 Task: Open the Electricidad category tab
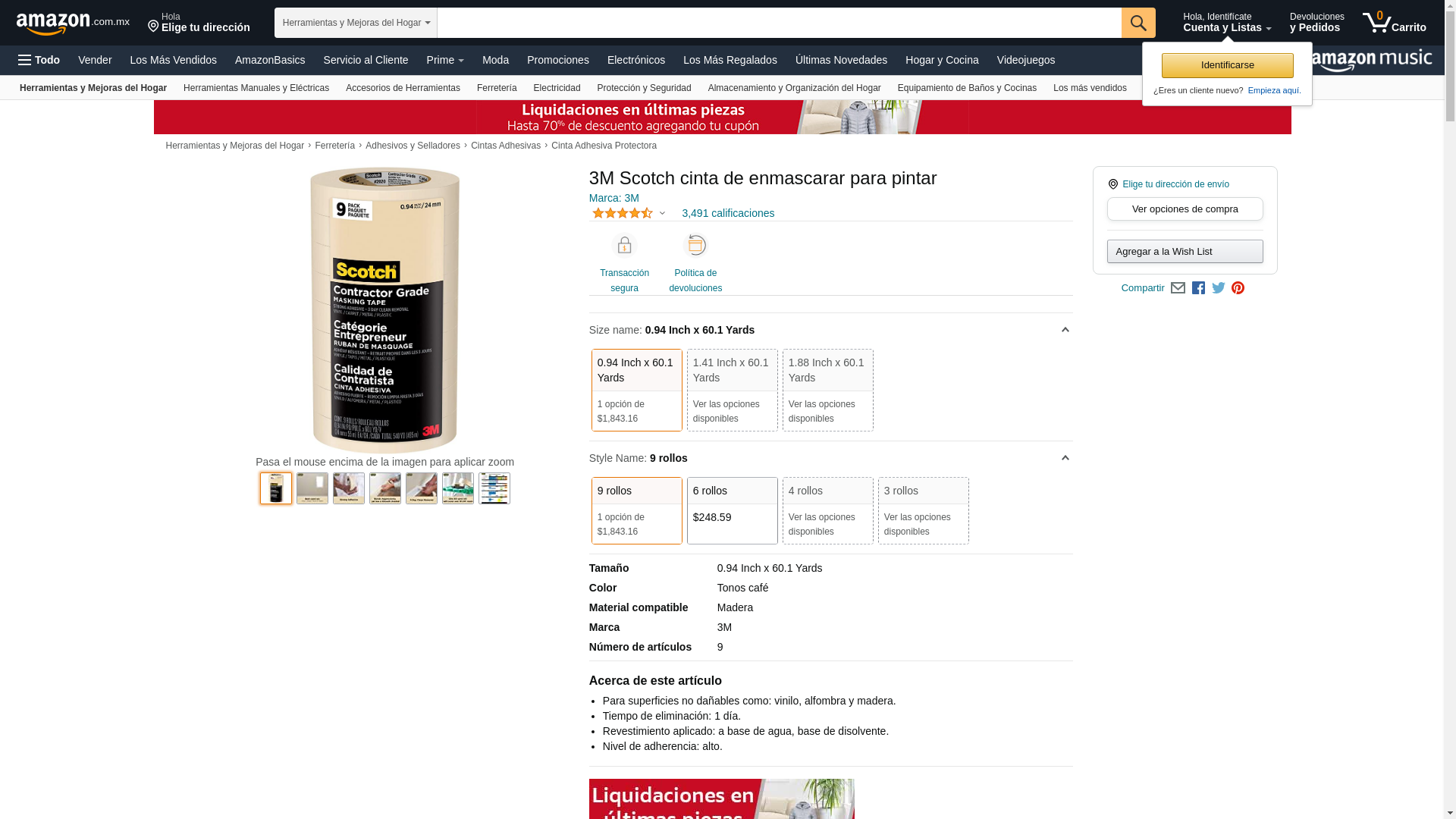(557, 88)
